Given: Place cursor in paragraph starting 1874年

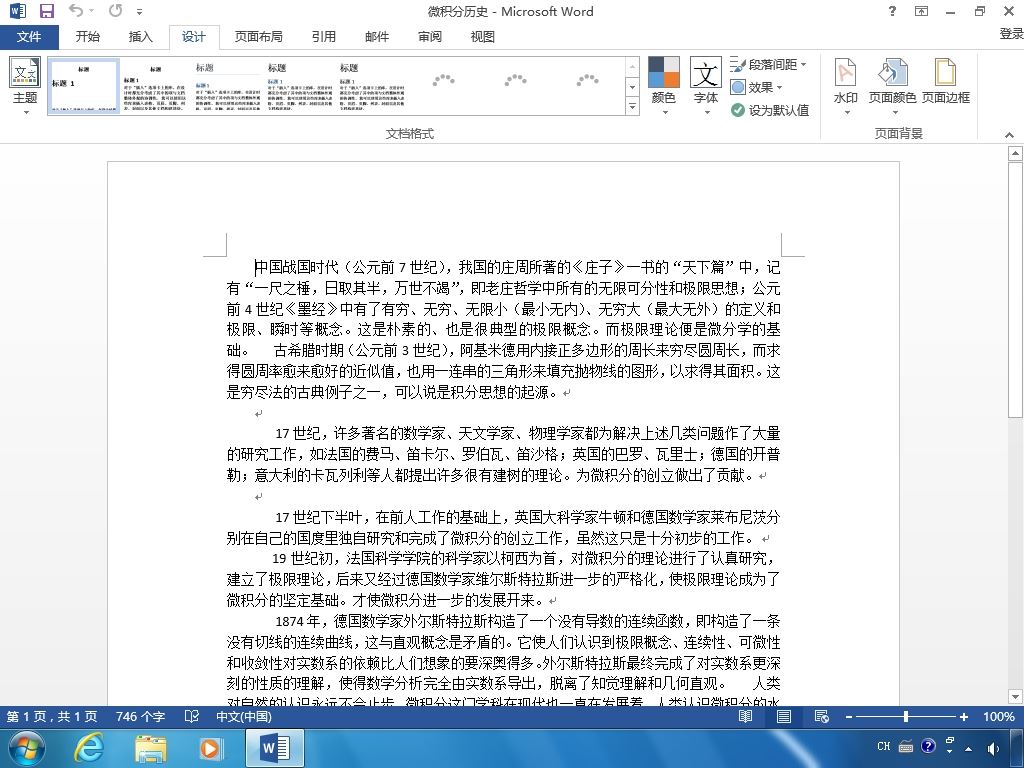Looking at the screenshot, I should [503, 662].
